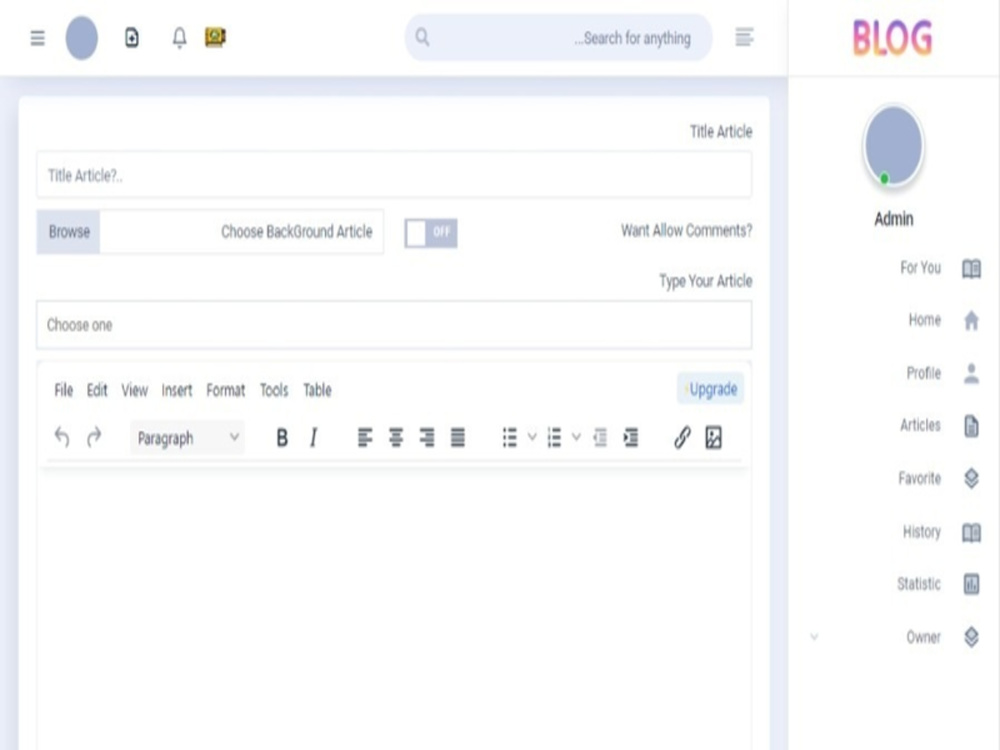Redo the edit in the editor

[94, 438]
